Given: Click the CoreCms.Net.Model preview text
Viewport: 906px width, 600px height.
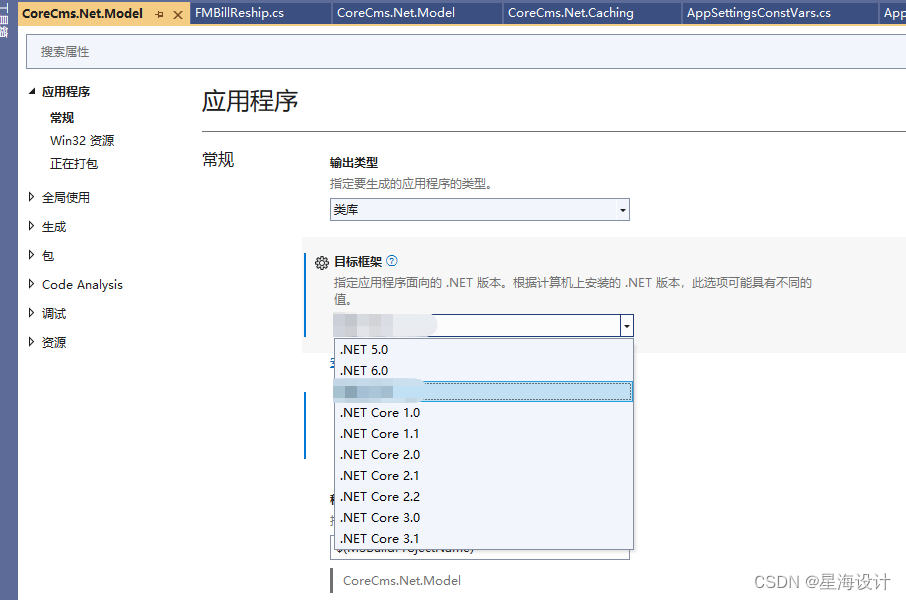Looking at the screenshot, I should pyautogui.click(x=402, y=580).
